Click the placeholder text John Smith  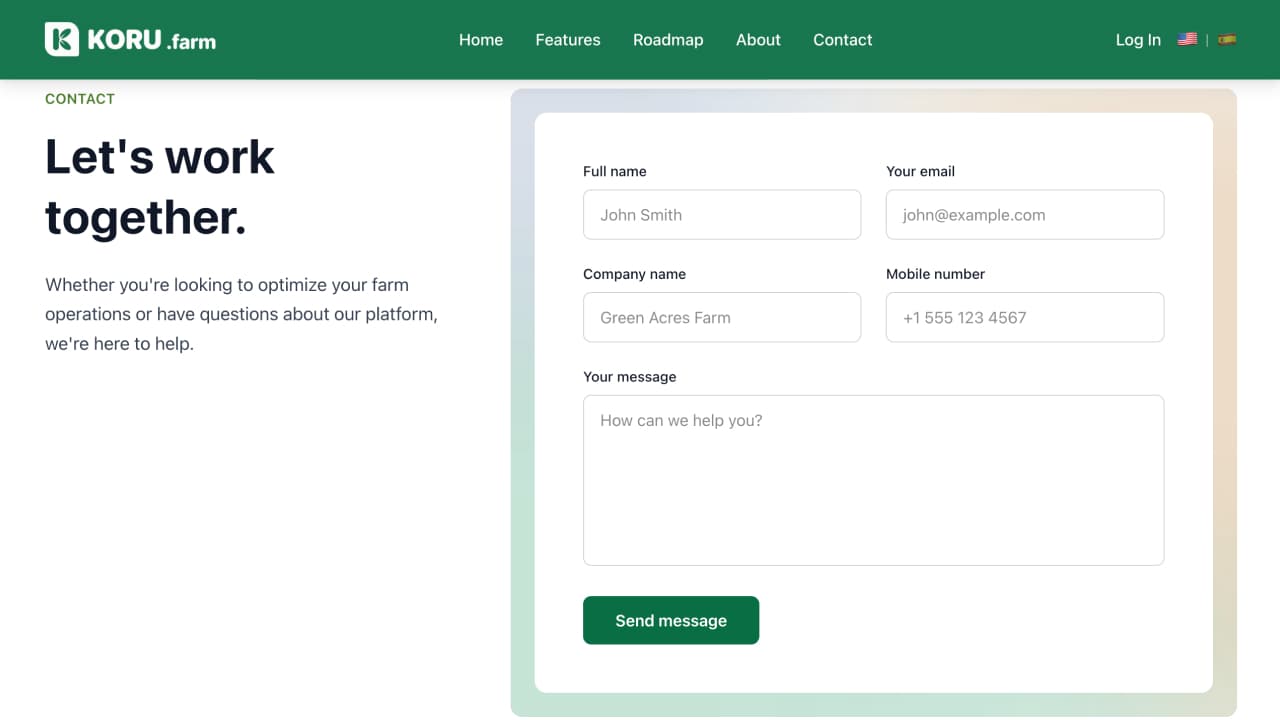(640, 214)
